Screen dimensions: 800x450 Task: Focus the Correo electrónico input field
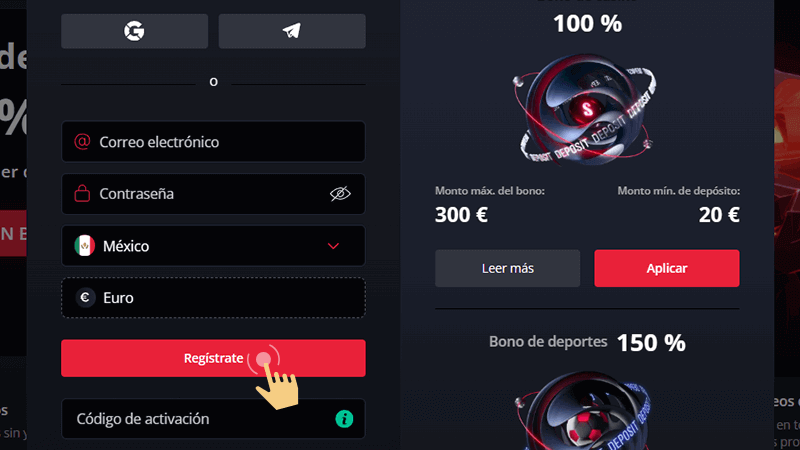click(x=213, y=141)
